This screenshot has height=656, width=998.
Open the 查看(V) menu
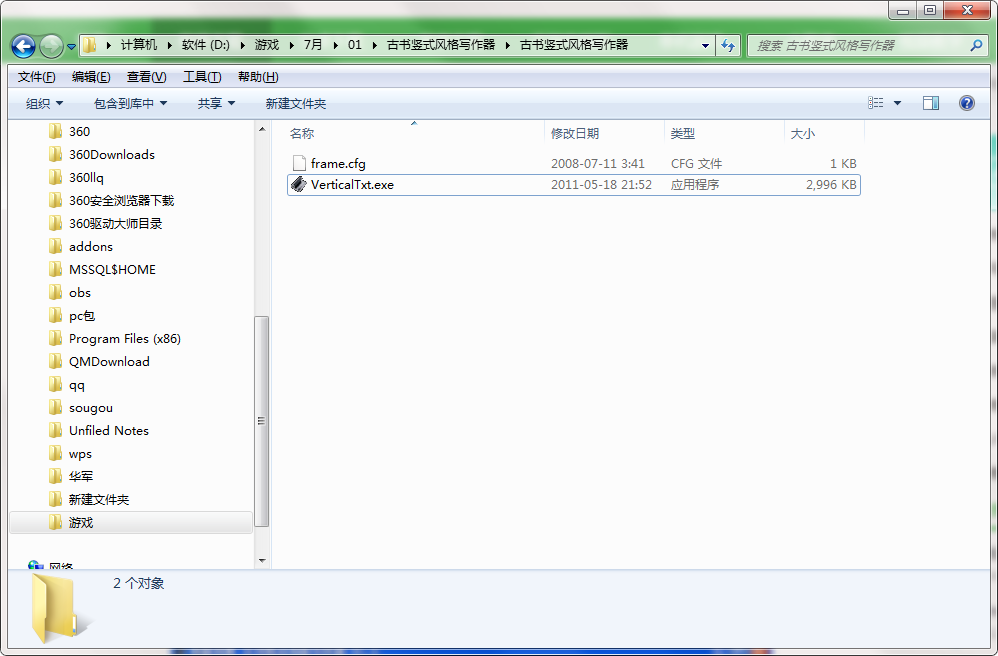pyautogui.click(x=146, y=77)
